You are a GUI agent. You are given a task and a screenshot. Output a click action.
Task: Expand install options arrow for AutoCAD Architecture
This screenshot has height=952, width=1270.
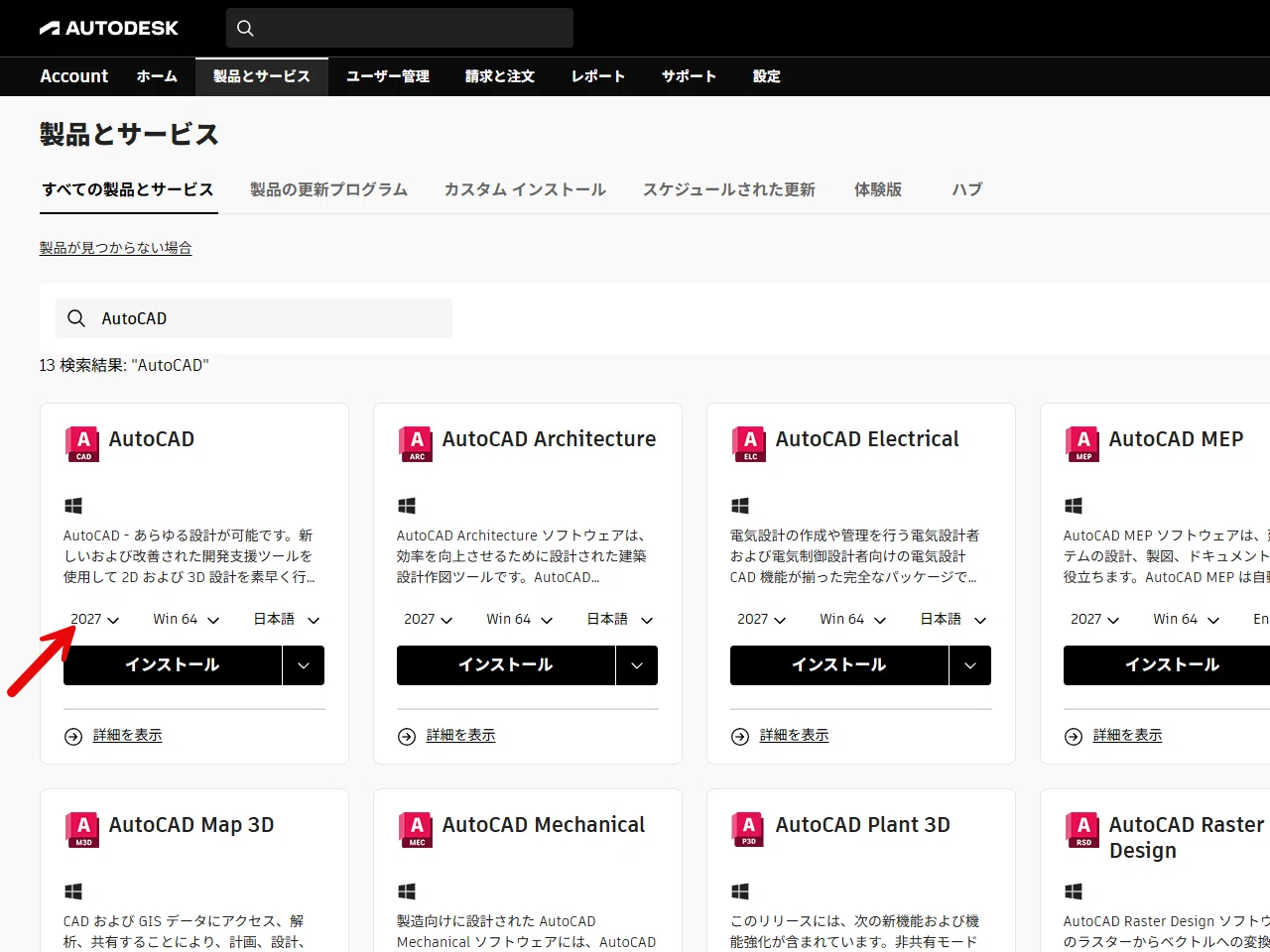pos(637,665)
